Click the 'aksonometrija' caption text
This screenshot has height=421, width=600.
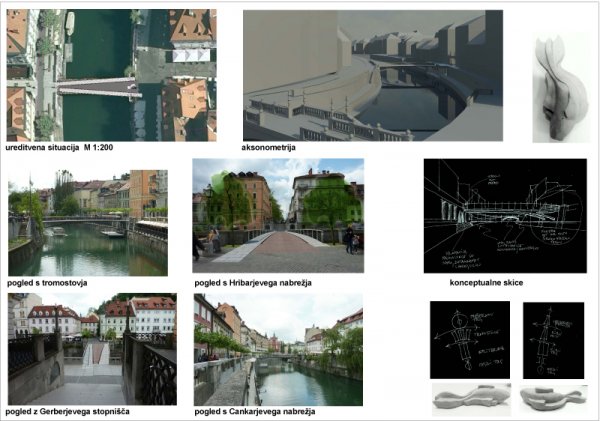[268, 148]
